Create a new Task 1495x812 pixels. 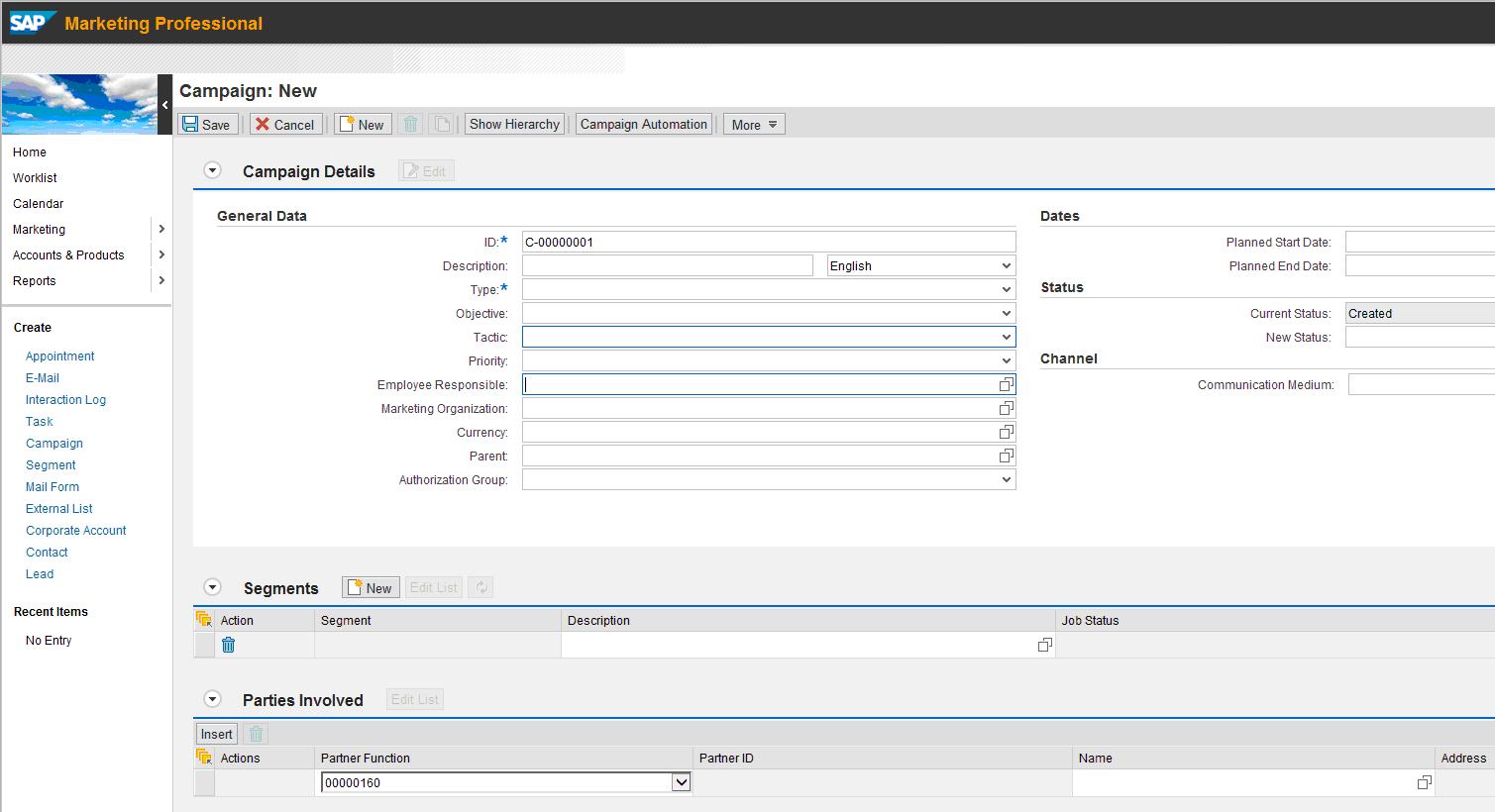pos(40,421)
